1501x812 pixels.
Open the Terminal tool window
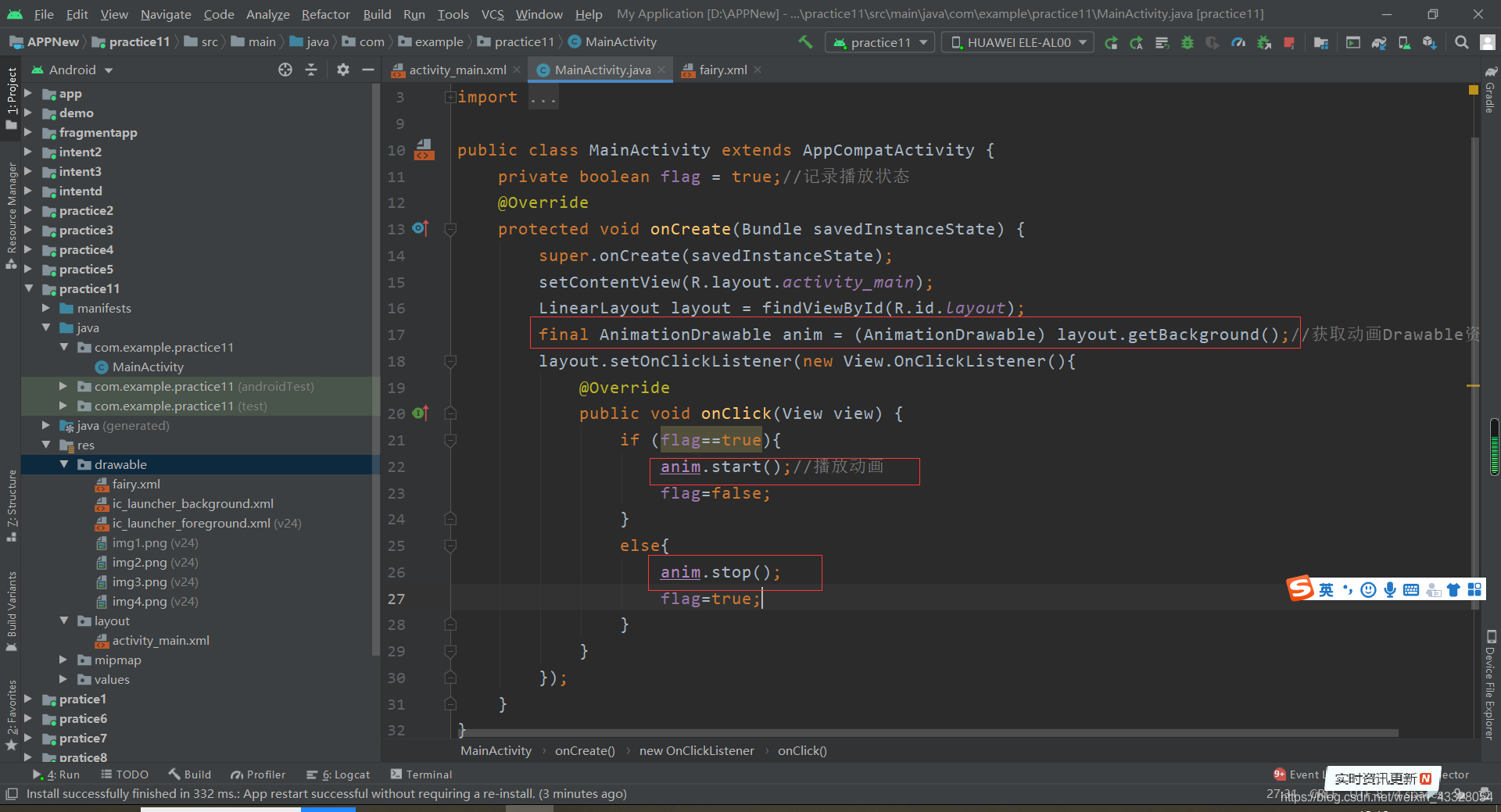[x=421, y=774]
